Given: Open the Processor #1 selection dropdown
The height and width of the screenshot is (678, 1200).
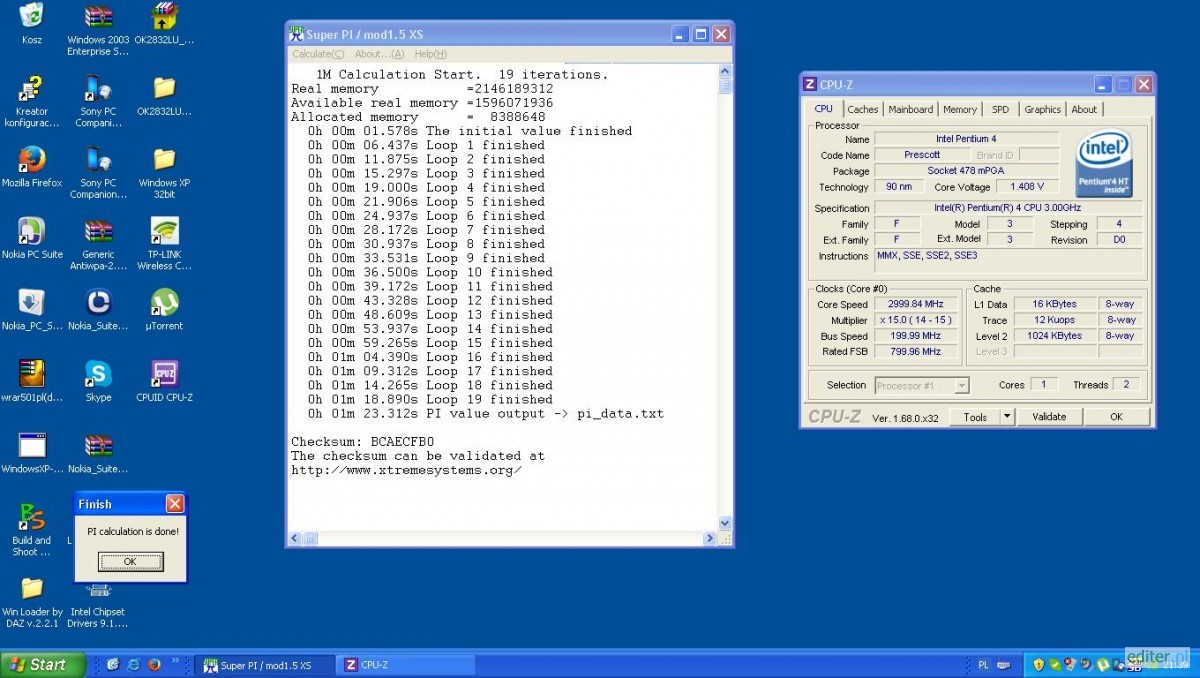Looking at the screenshot, I should coord(922,385).
